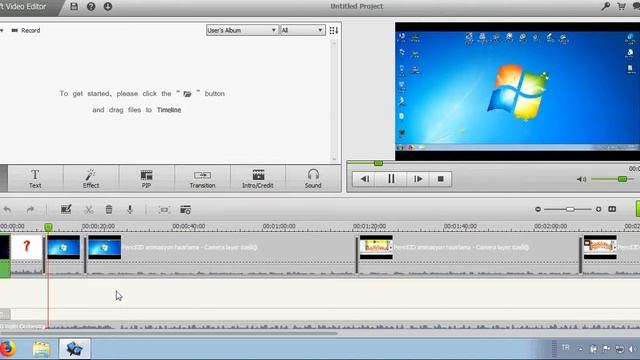Image resolution: width=640 pixels, height=360 pixels.
Task: Click the Save project icon in the title bar
Action: 74,6
